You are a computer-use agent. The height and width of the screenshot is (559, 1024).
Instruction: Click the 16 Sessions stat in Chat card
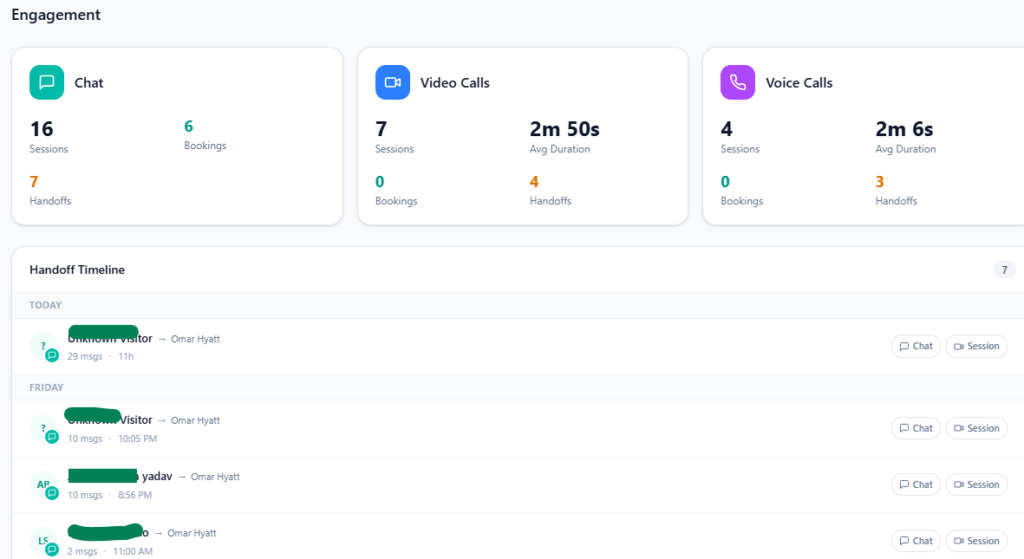pos(42,129)
